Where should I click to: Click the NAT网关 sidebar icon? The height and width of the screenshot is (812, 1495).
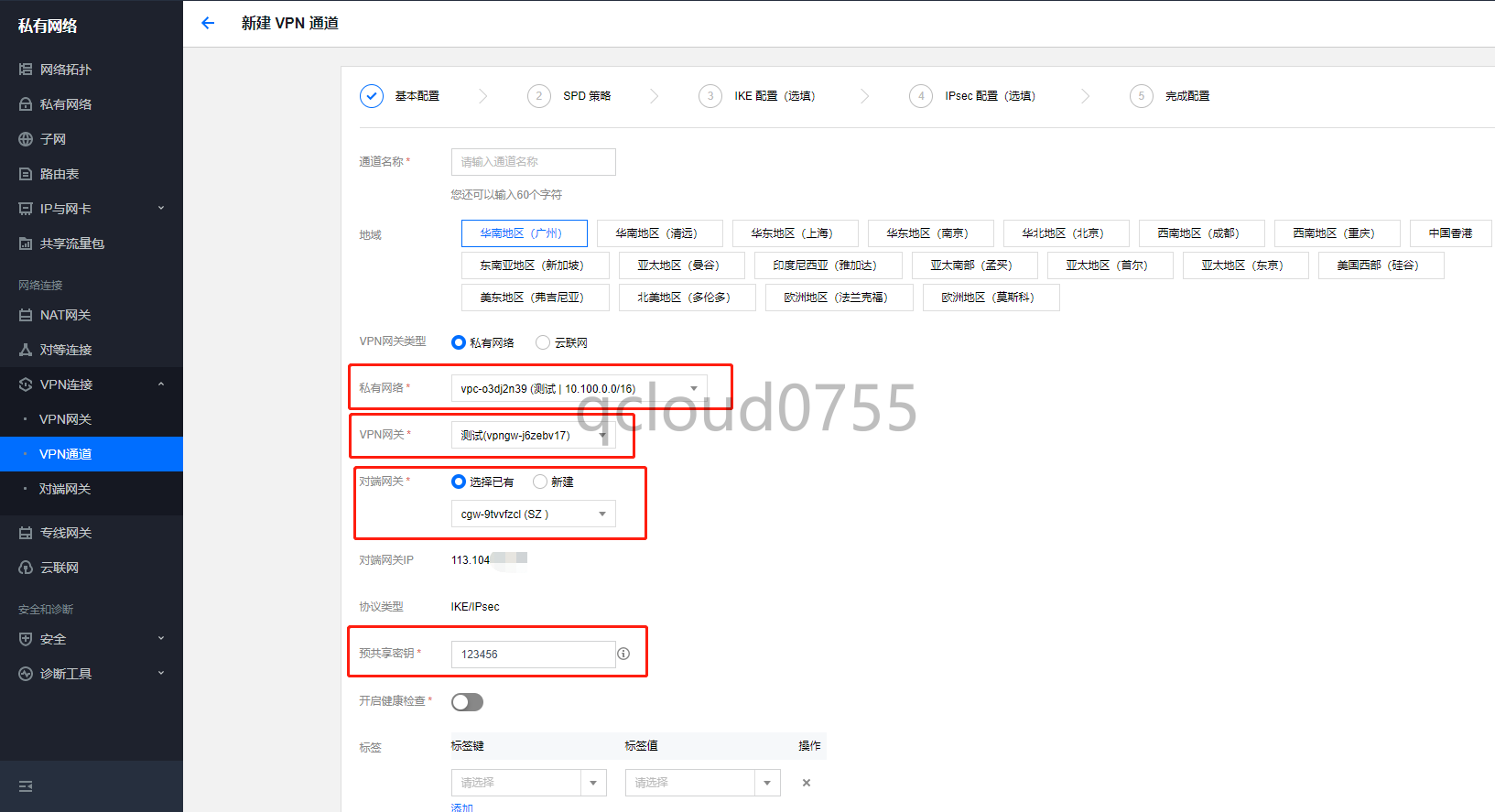(26, 315)
